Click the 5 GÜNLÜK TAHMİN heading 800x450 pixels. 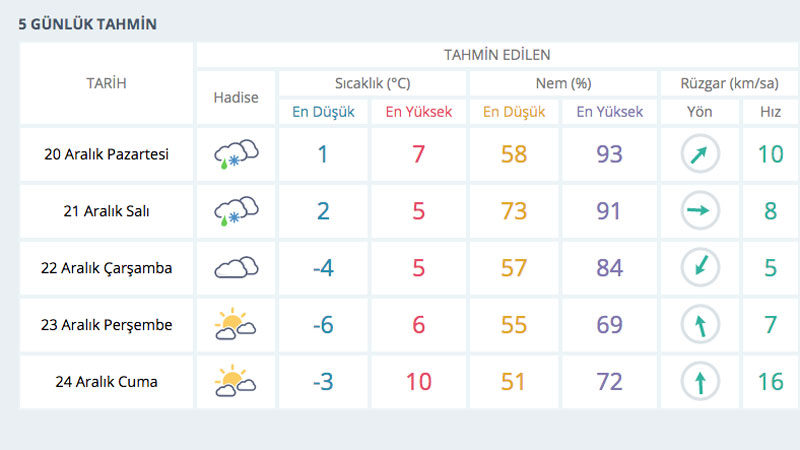coord(88,24)
